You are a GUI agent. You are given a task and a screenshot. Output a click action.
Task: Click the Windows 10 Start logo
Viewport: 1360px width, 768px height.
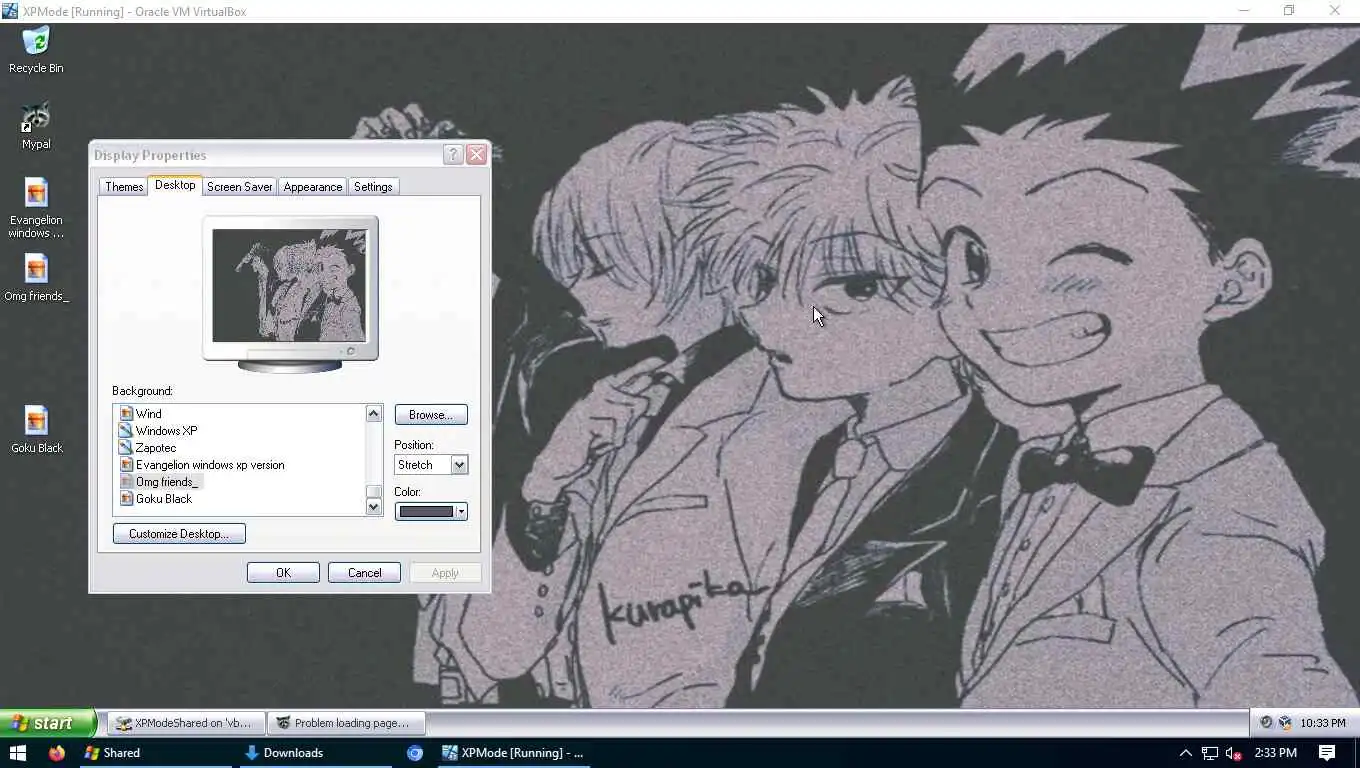click(17, 753)
